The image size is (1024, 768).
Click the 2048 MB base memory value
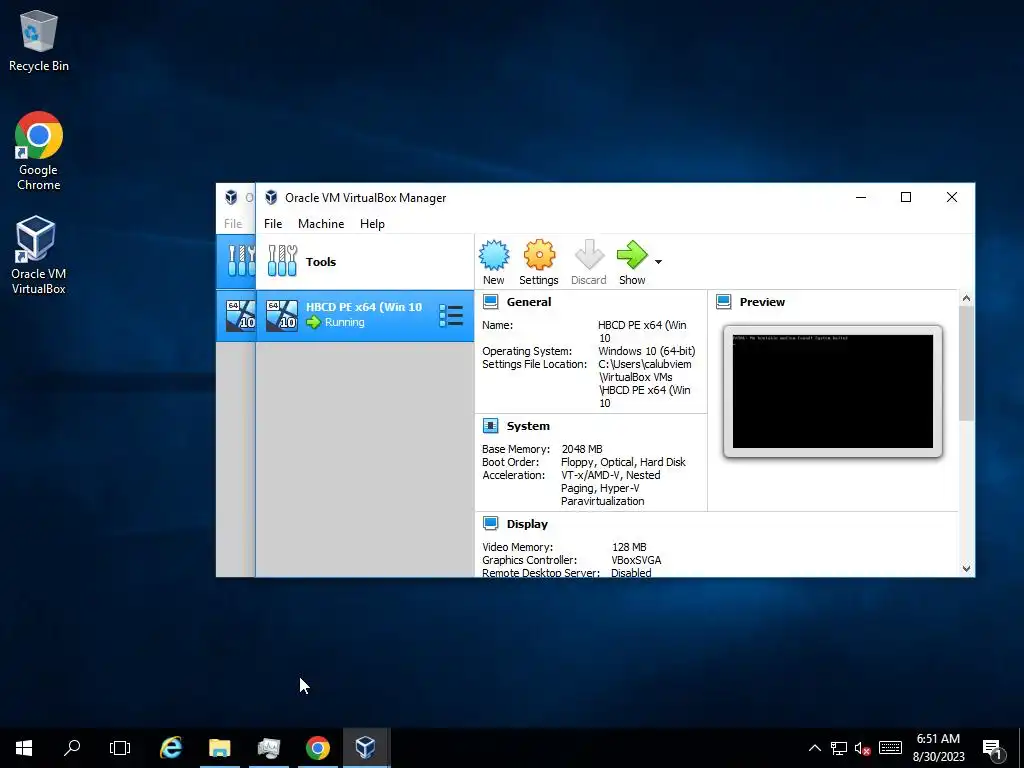[x=582, y=449]
